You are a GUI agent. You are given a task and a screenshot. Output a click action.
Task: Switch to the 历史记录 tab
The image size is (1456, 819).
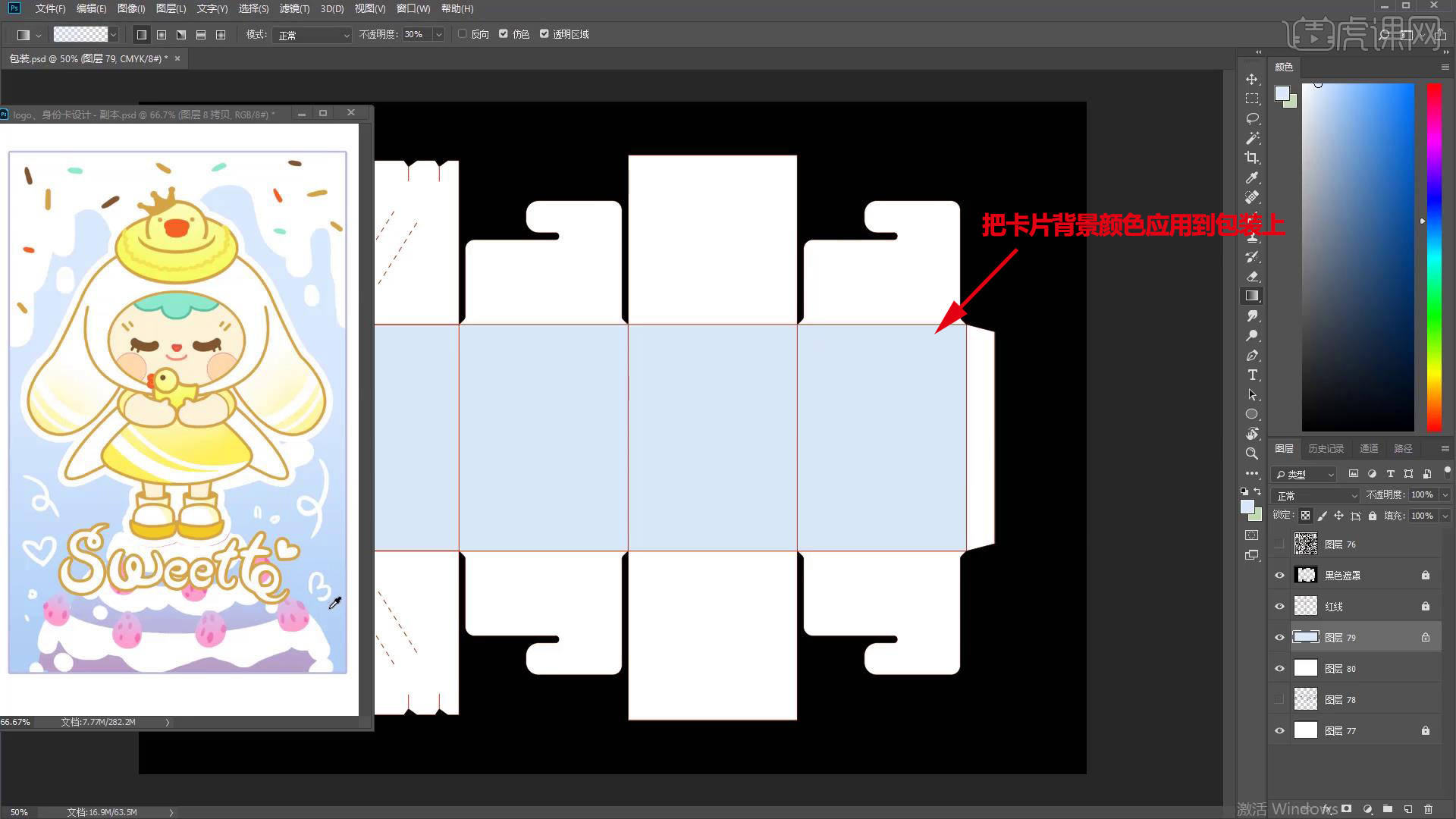point(1326,449)
